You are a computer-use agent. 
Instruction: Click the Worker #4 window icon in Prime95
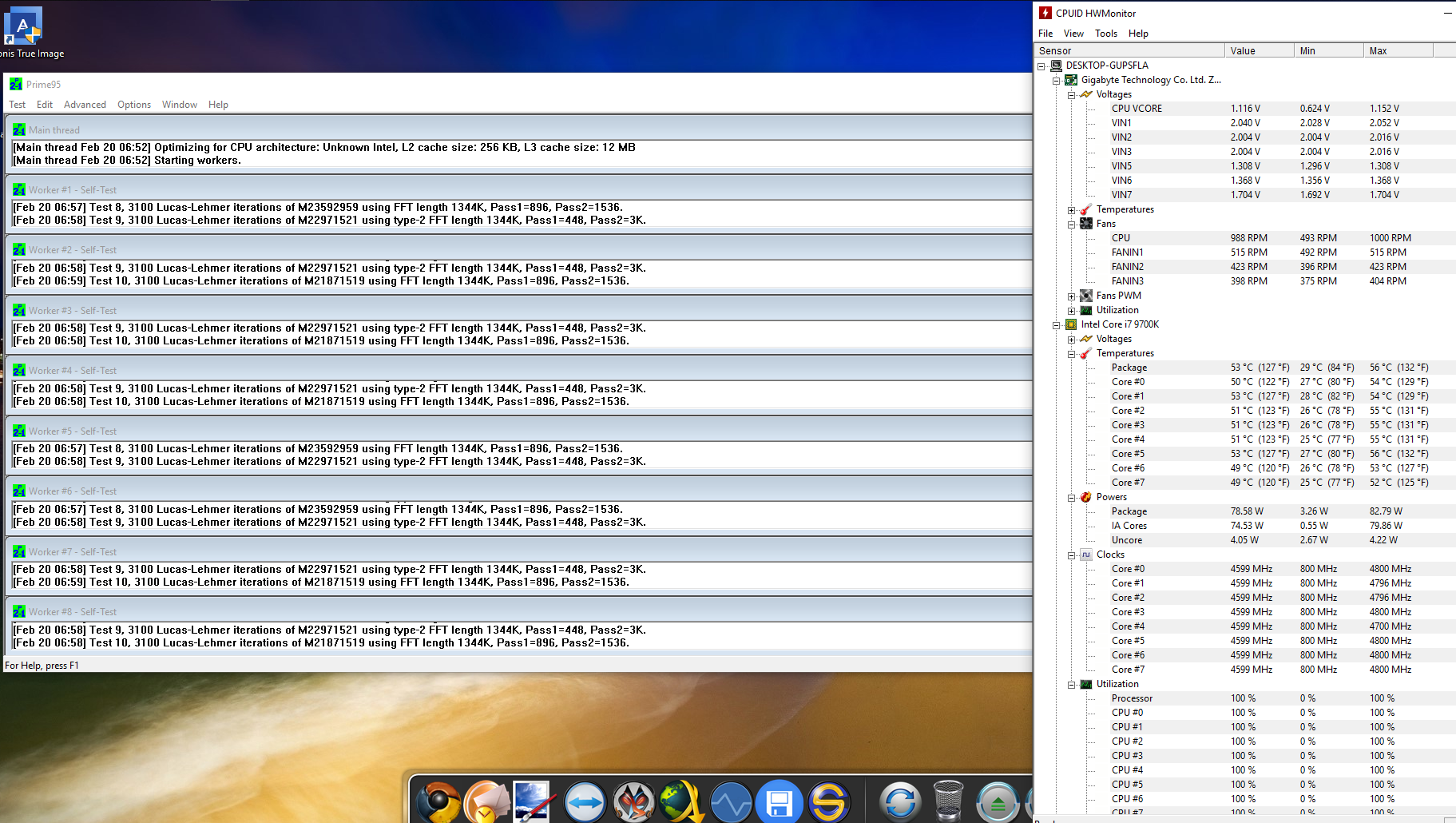(19, 370)
